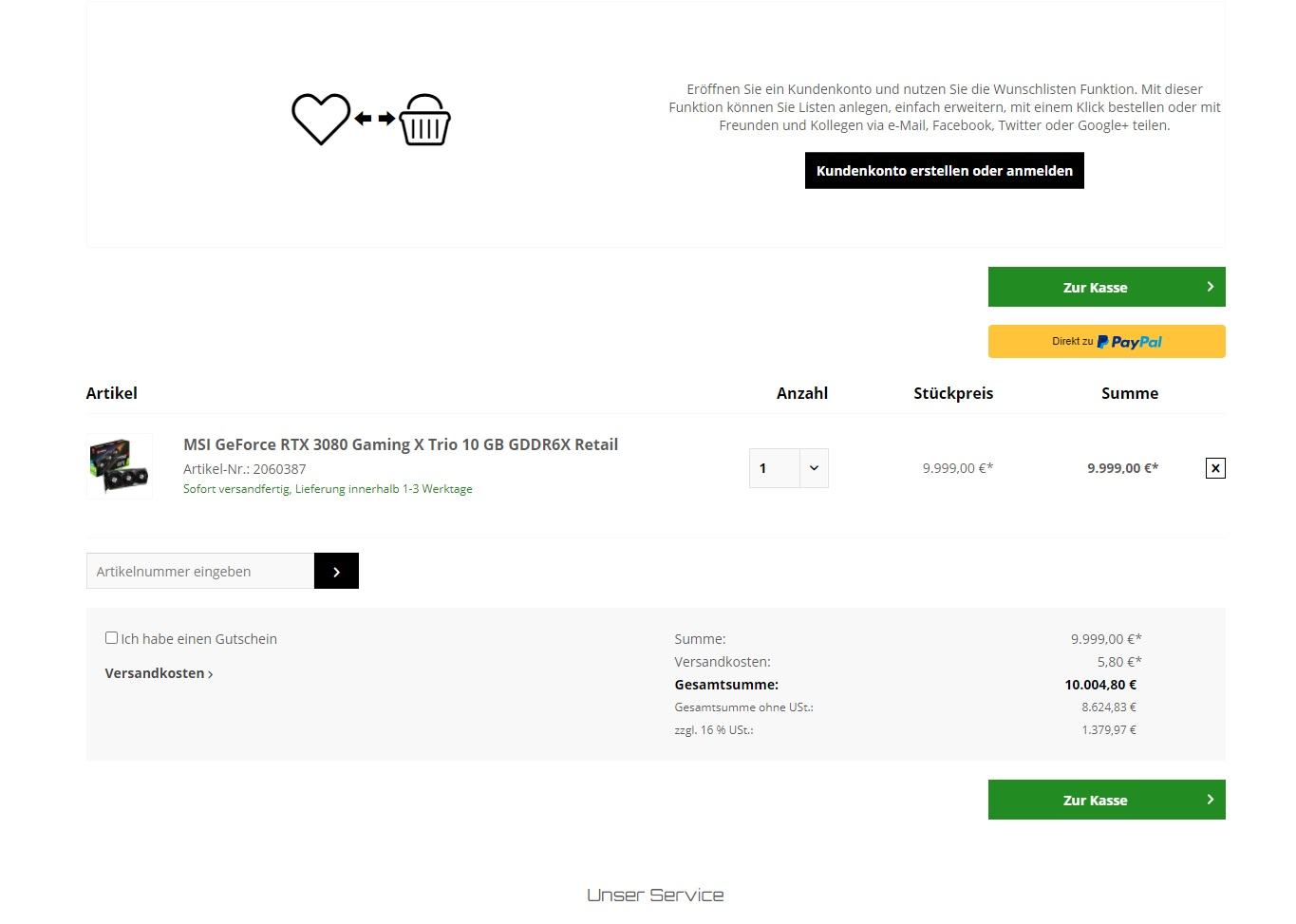This screenshot has width=1296, height=924.
Task: Click the upper 'Zur Kasse' button
Action: 1106,287
